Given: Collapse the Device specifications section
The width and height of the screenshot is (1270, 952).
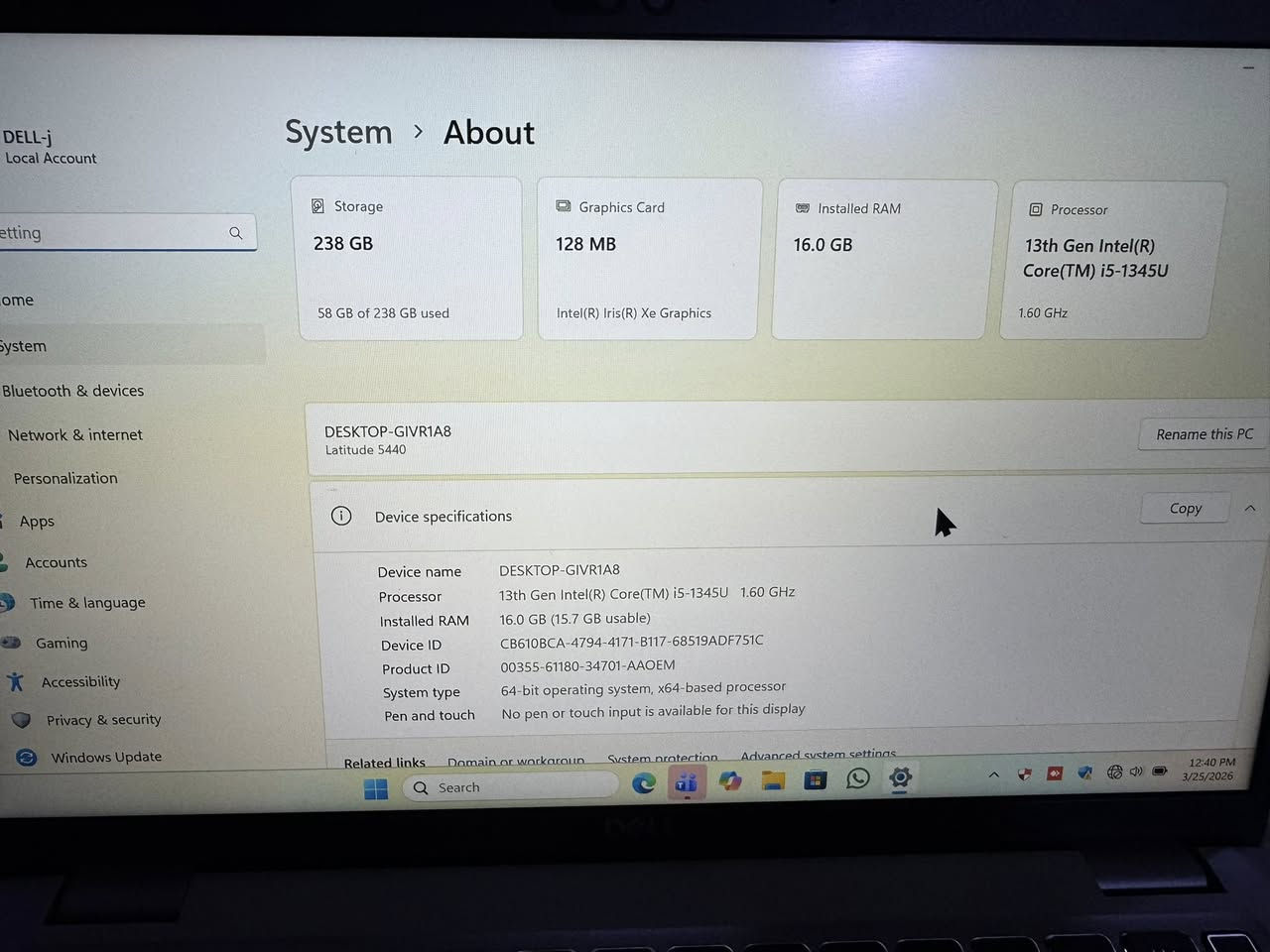Looking at the screenshot, I should pyautogui.click(x=1249, y=508).
